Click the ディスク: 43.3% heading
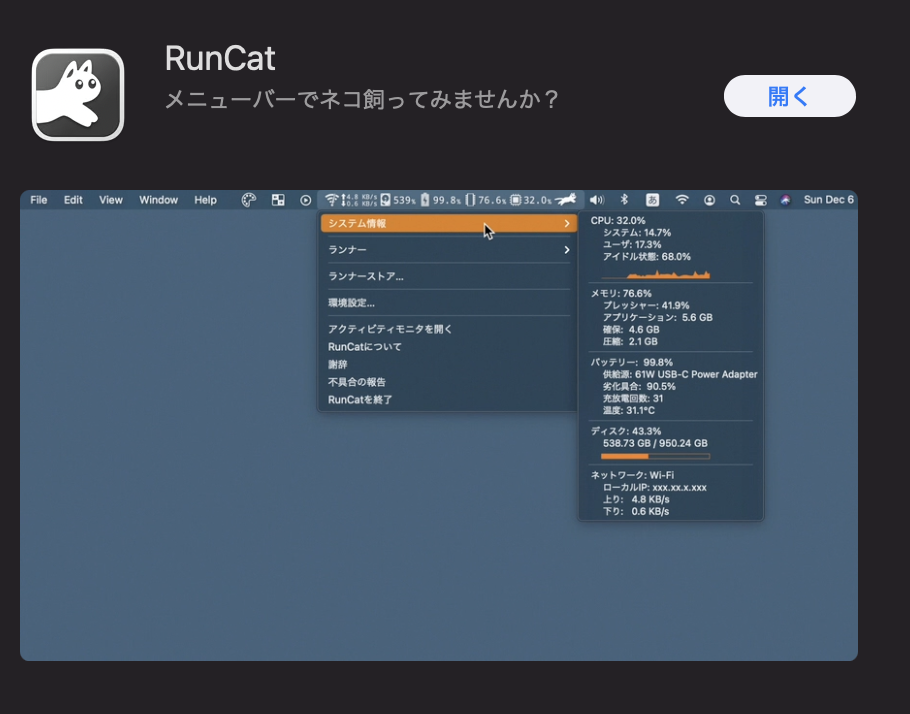The image size is (910, 714). click(626, 431)
